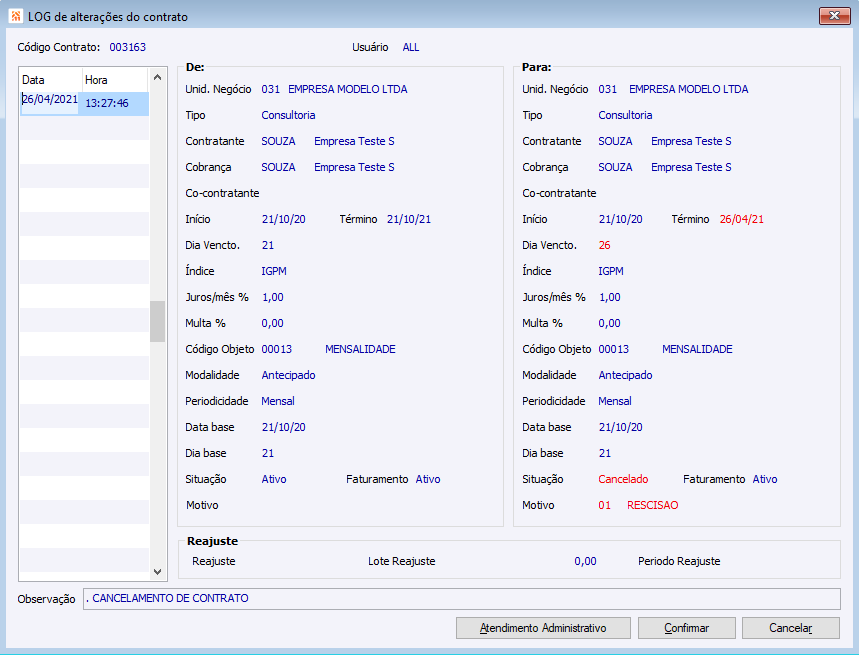Screen dimensions: 859x655
Task: Click Modalidade Antecipado in De panel
Action: click(x=288, y=375)
